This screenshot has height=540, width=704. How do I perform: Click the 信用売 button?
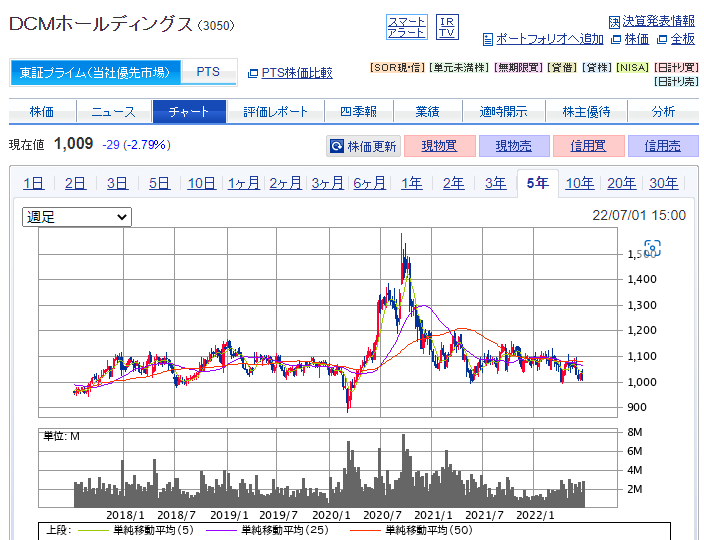pos(663,146)
